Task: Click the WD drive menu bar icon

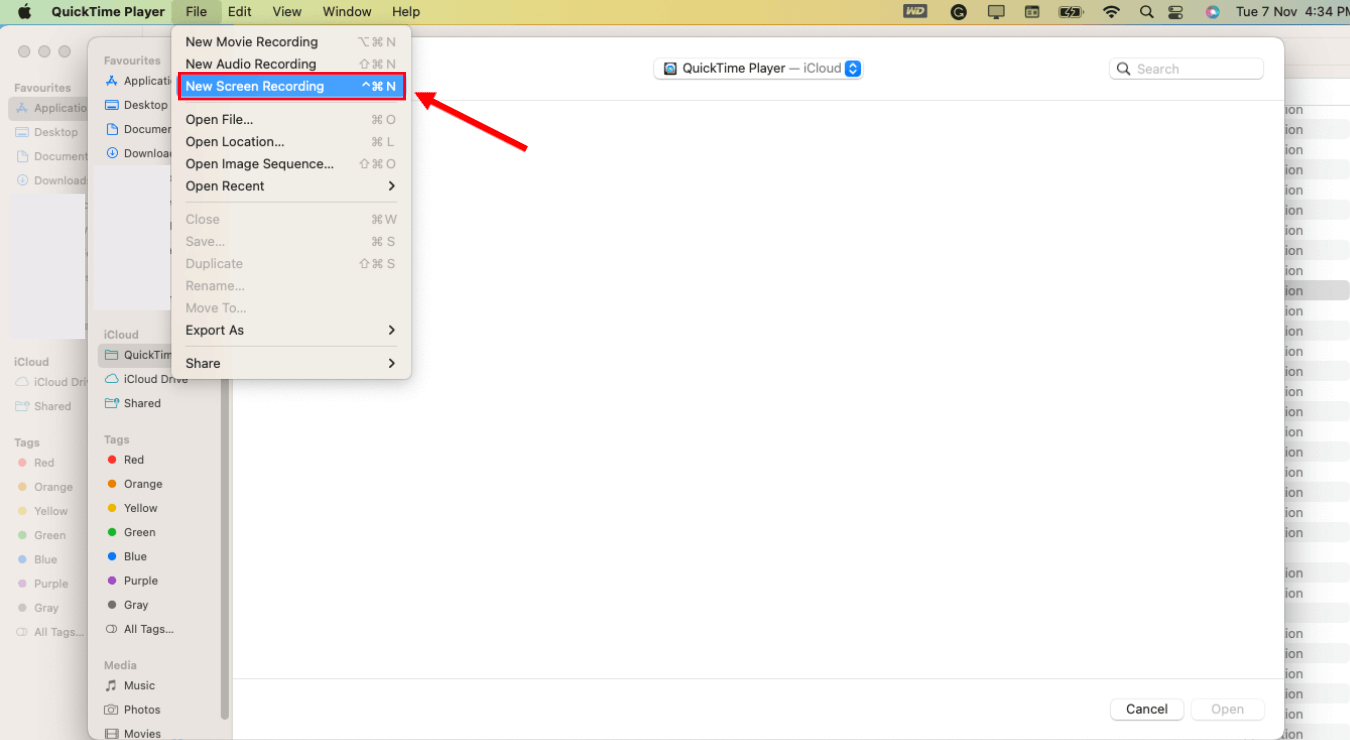Action: [915, 12]
